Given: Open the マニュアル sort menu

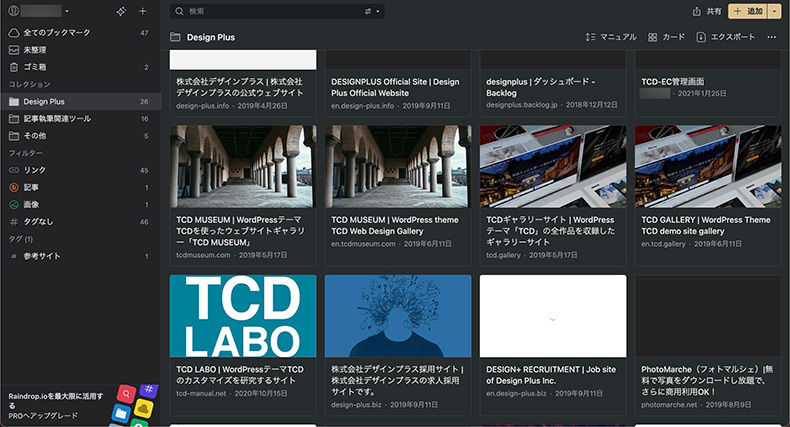Looking at the screenshot, I should [611, 37].
